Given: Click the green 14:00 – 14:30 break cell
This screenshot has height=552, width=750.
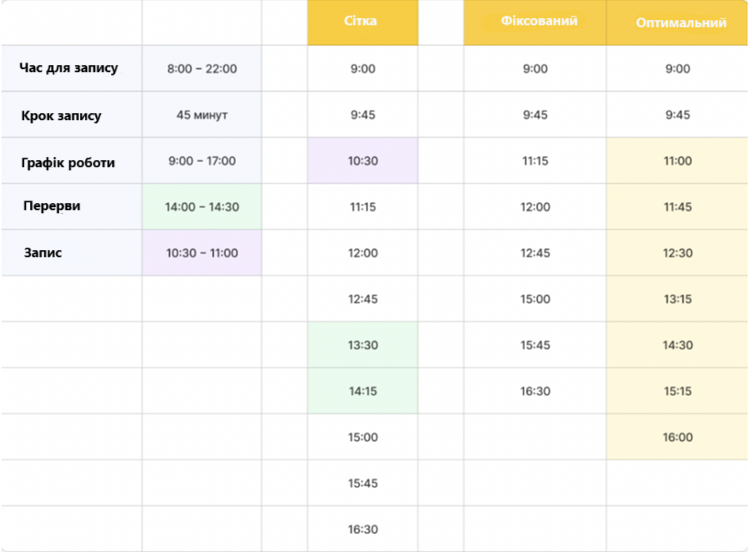Looking at the screenshot, I should pyautogui.click(x=202, y=207).
